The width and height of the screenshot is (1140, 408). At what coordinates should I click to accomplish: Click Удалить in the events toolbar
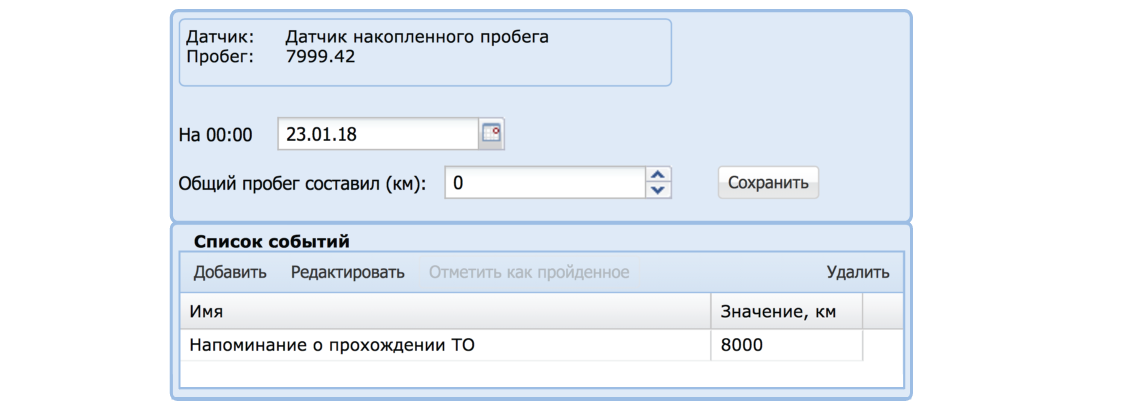tap(857, 272)
